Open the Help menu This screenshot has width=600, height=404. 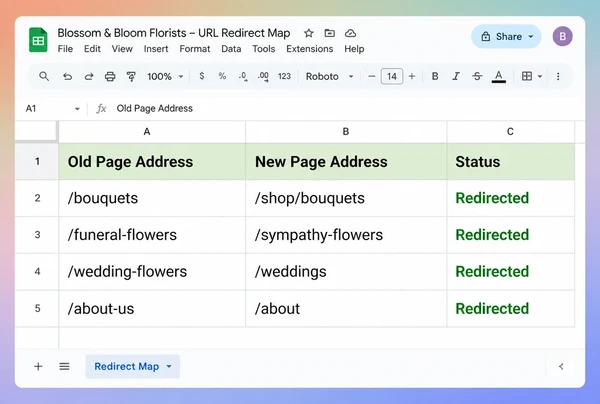(x=354, y=49)
